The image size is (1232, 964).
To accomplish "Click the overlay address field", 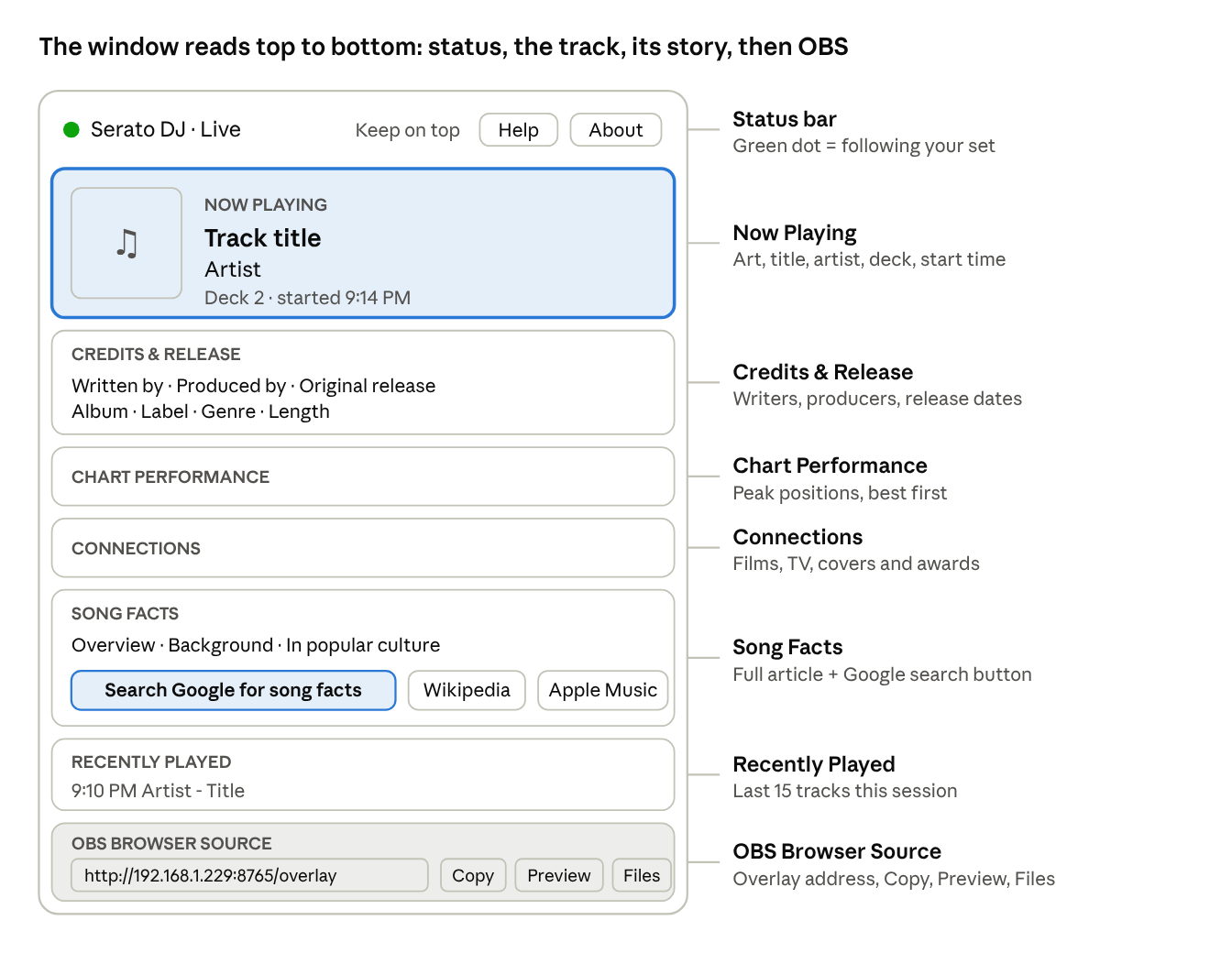I will (x=249, y=875).
